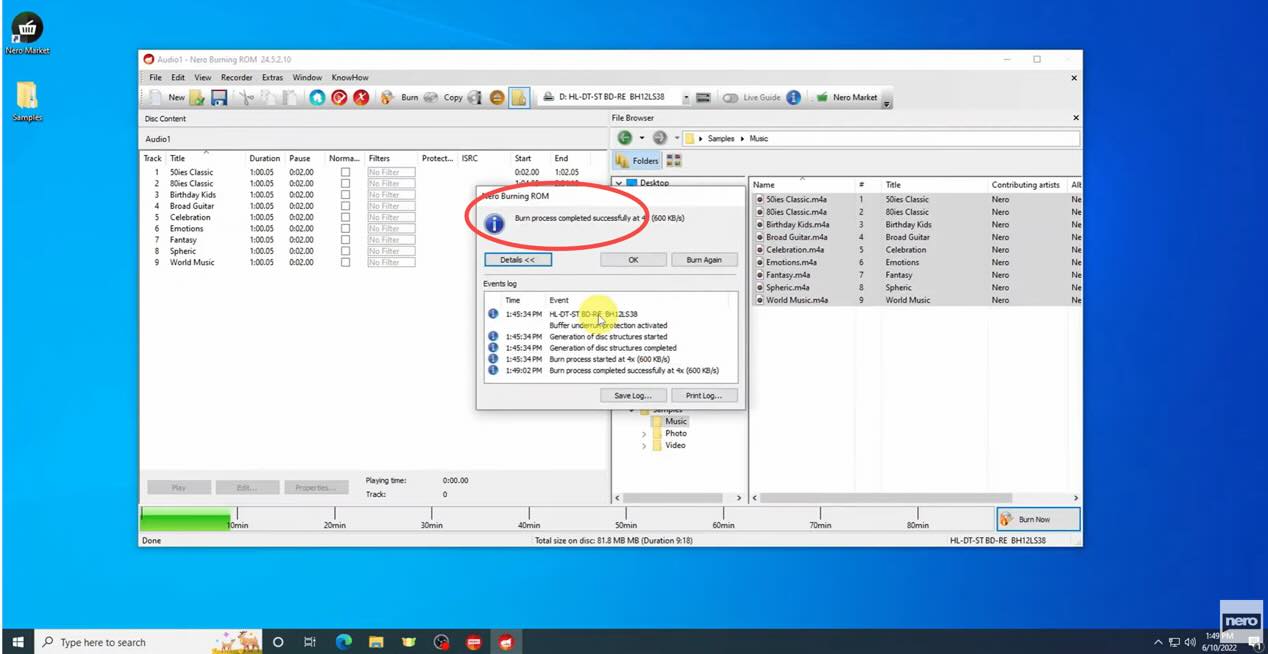Open the back arrow history dropdown
1268x654 pixels.
(x=642, y=138)
